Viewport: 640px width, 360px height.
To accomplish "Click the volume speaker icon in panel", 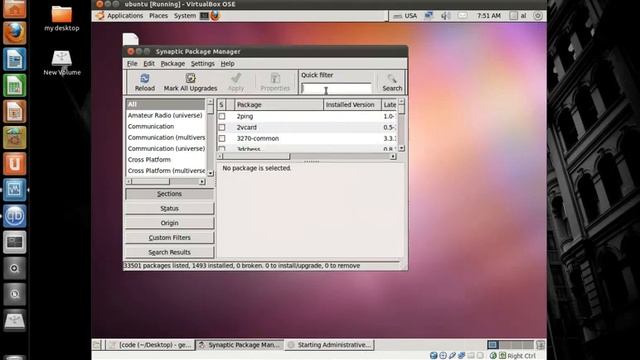I will [445, 16].
